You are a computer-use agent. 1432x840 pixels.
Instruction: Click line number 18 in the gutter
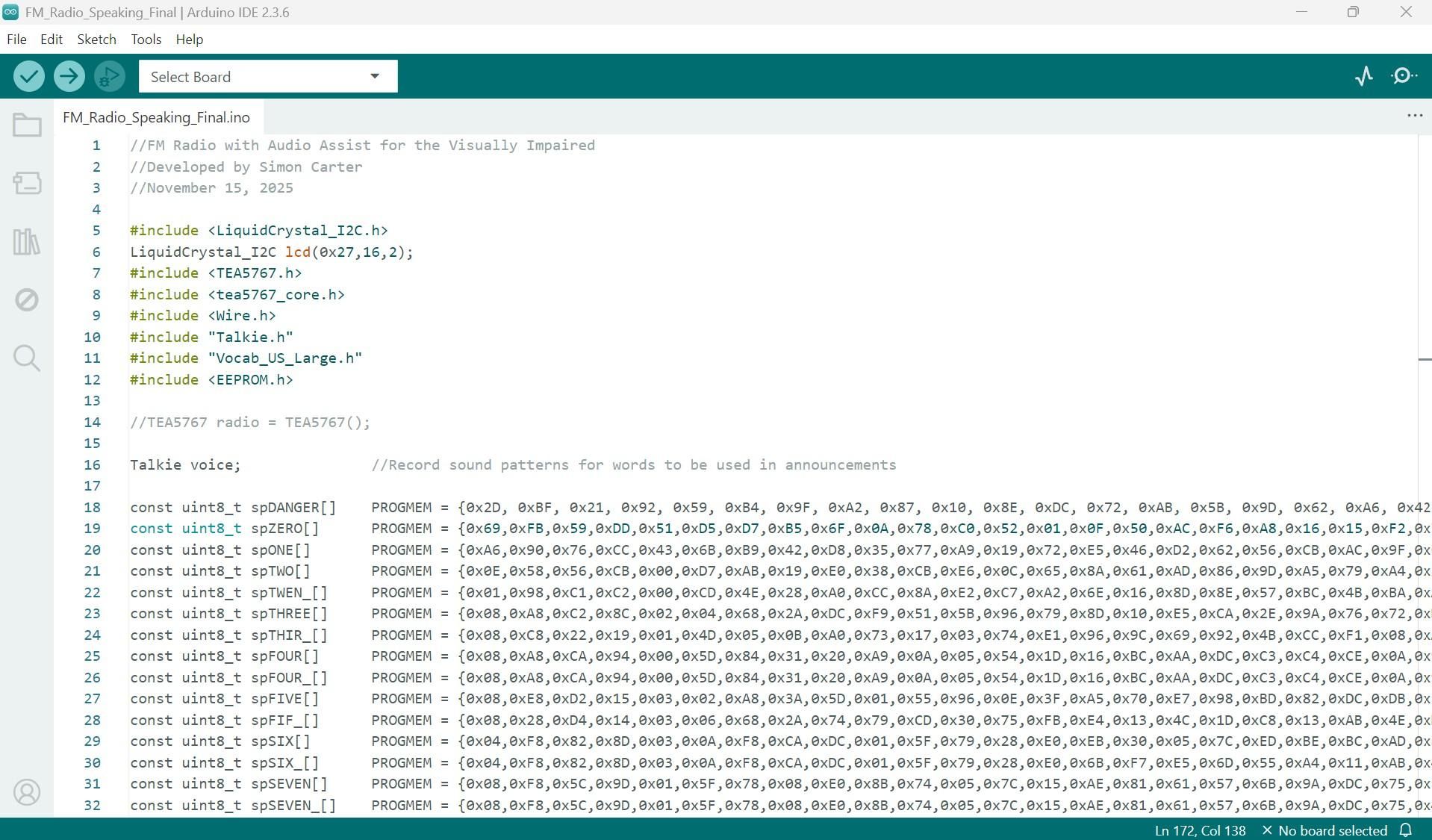(x=92, y=507)
